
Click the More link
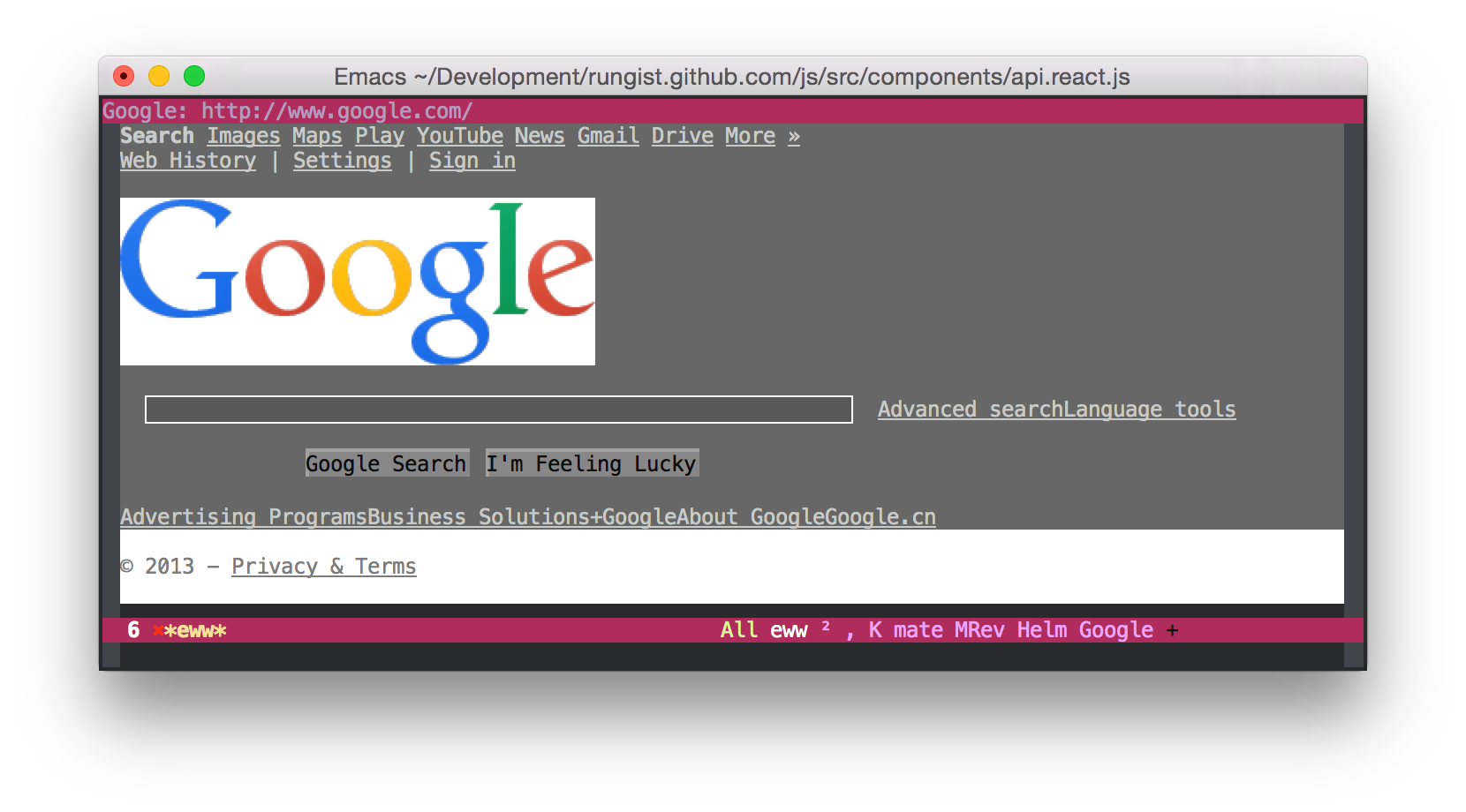tap(750, 136)
